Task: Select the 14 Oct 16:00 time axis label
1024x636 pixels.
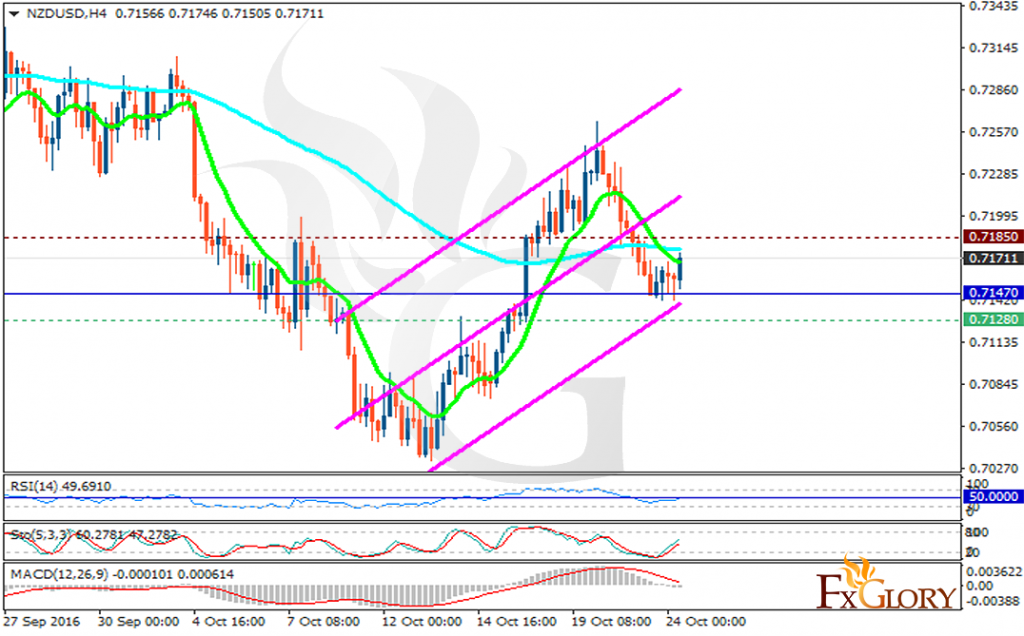Action: 517,622
